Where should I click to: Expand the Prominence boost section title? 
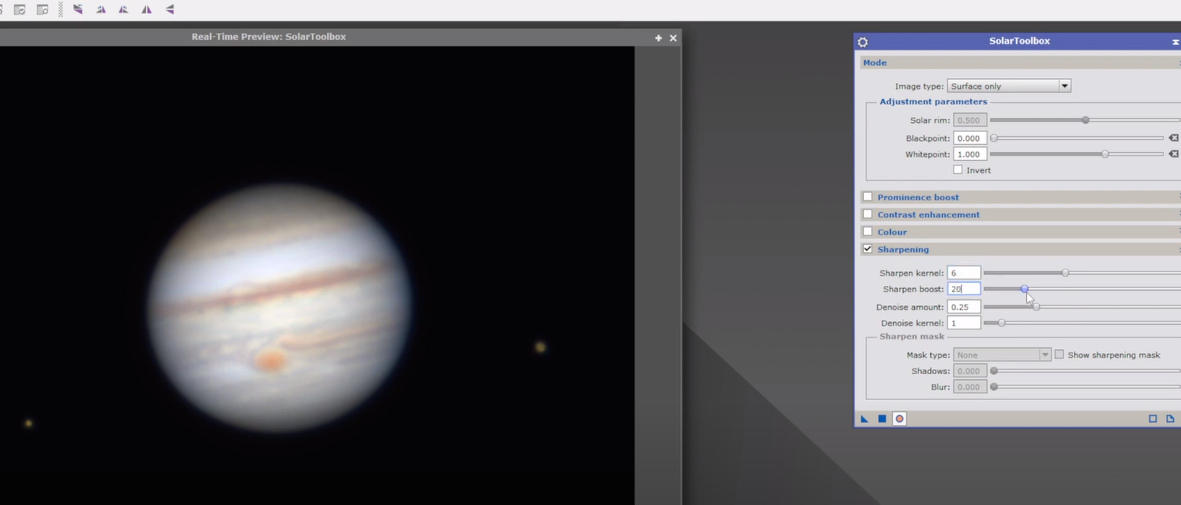(x=917, y=197)
